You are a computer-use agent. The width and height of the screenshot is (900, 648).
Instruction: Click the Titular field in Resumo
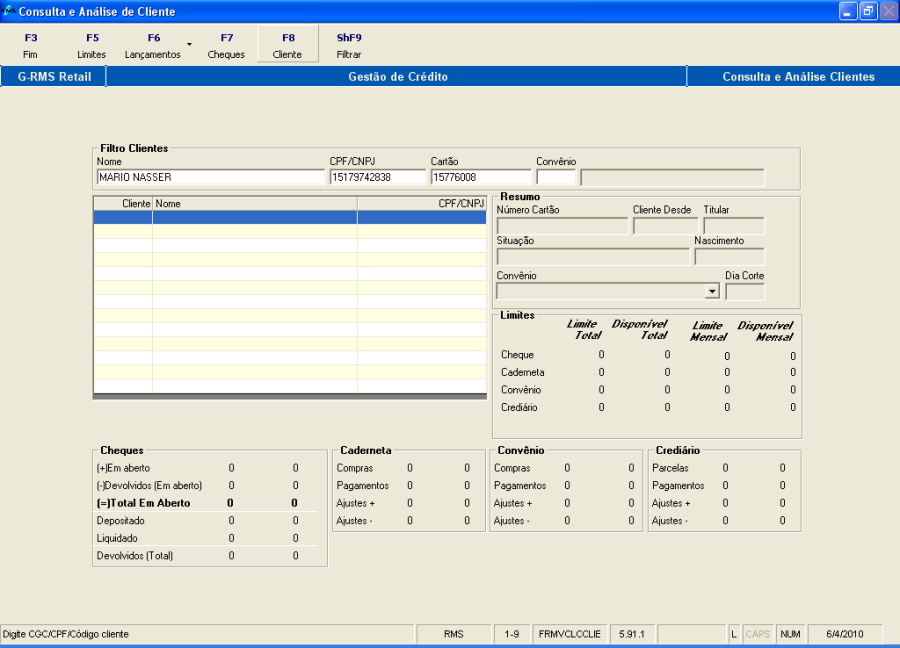[x=734, y=226]
